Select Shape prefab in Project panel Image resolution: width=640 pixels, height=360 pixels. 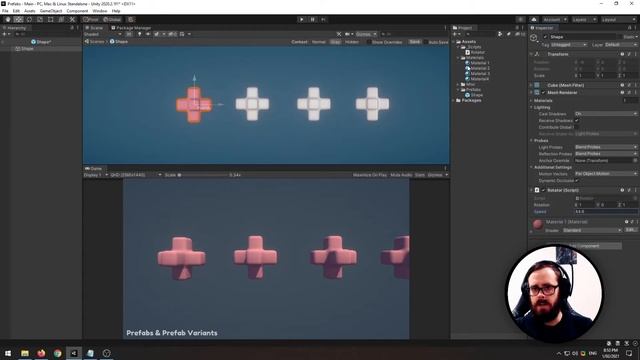tap(474, 95)
